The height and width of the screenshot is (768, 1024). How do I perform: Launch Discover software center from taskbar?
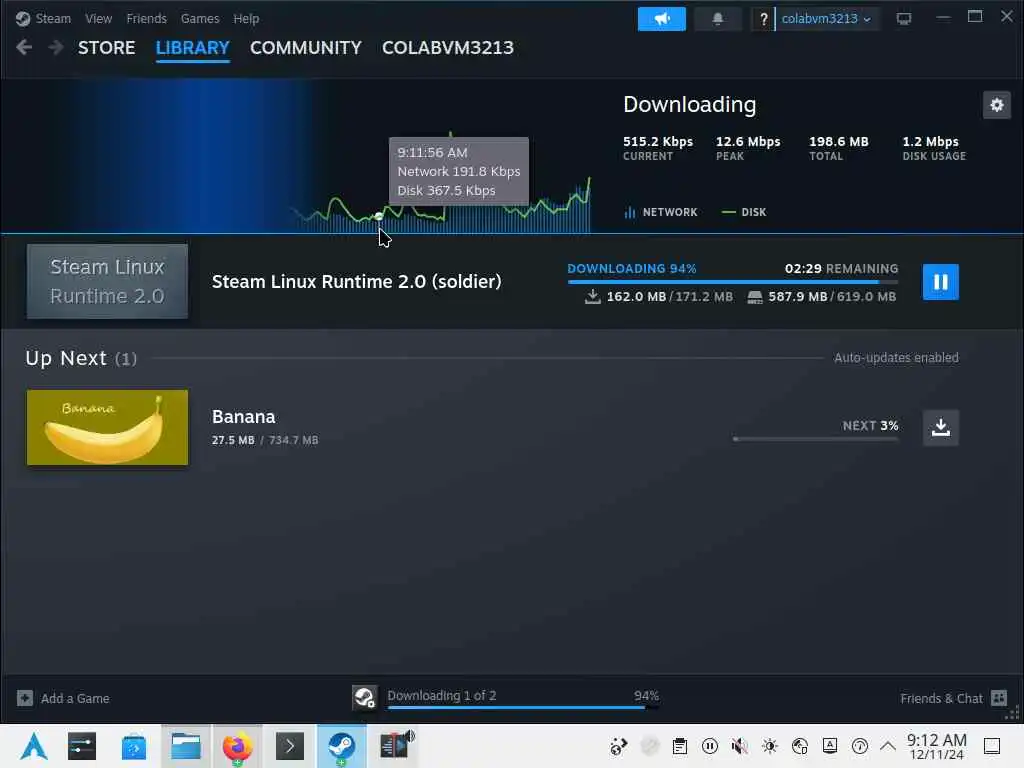coord(134,746)
